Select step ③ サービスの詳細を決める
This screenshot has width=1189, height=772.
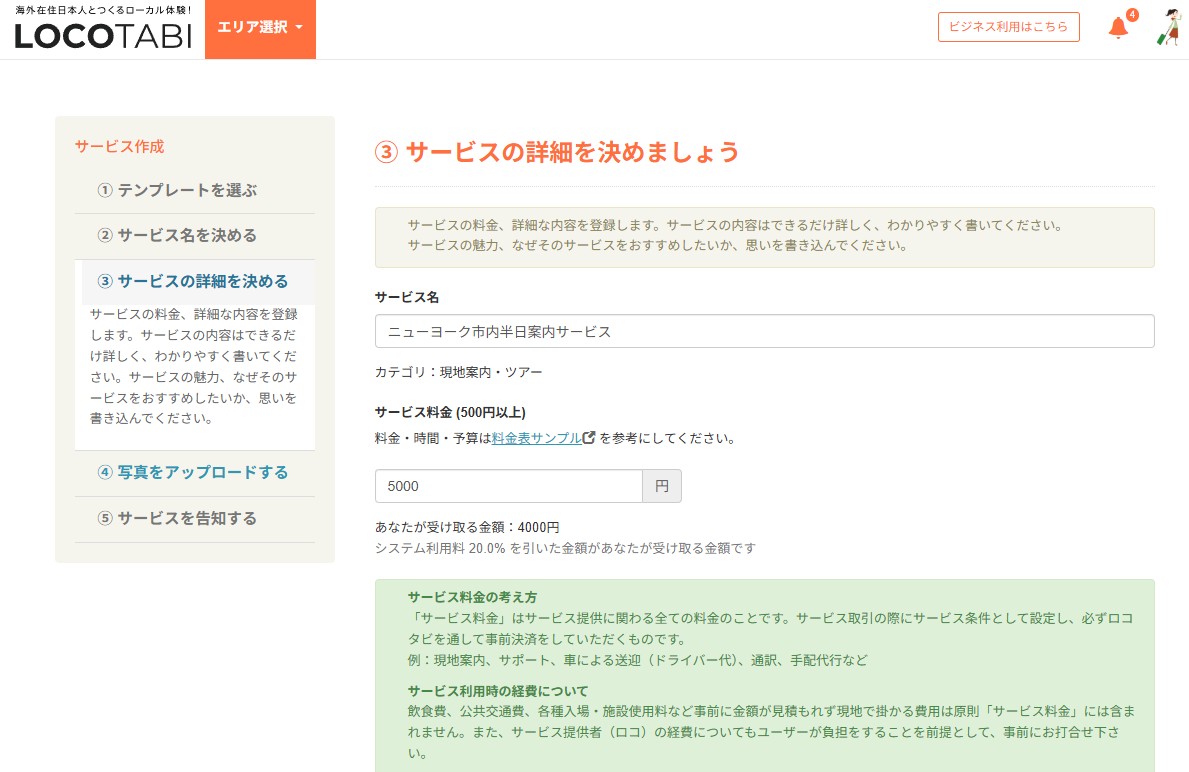(x=195, y=281)
